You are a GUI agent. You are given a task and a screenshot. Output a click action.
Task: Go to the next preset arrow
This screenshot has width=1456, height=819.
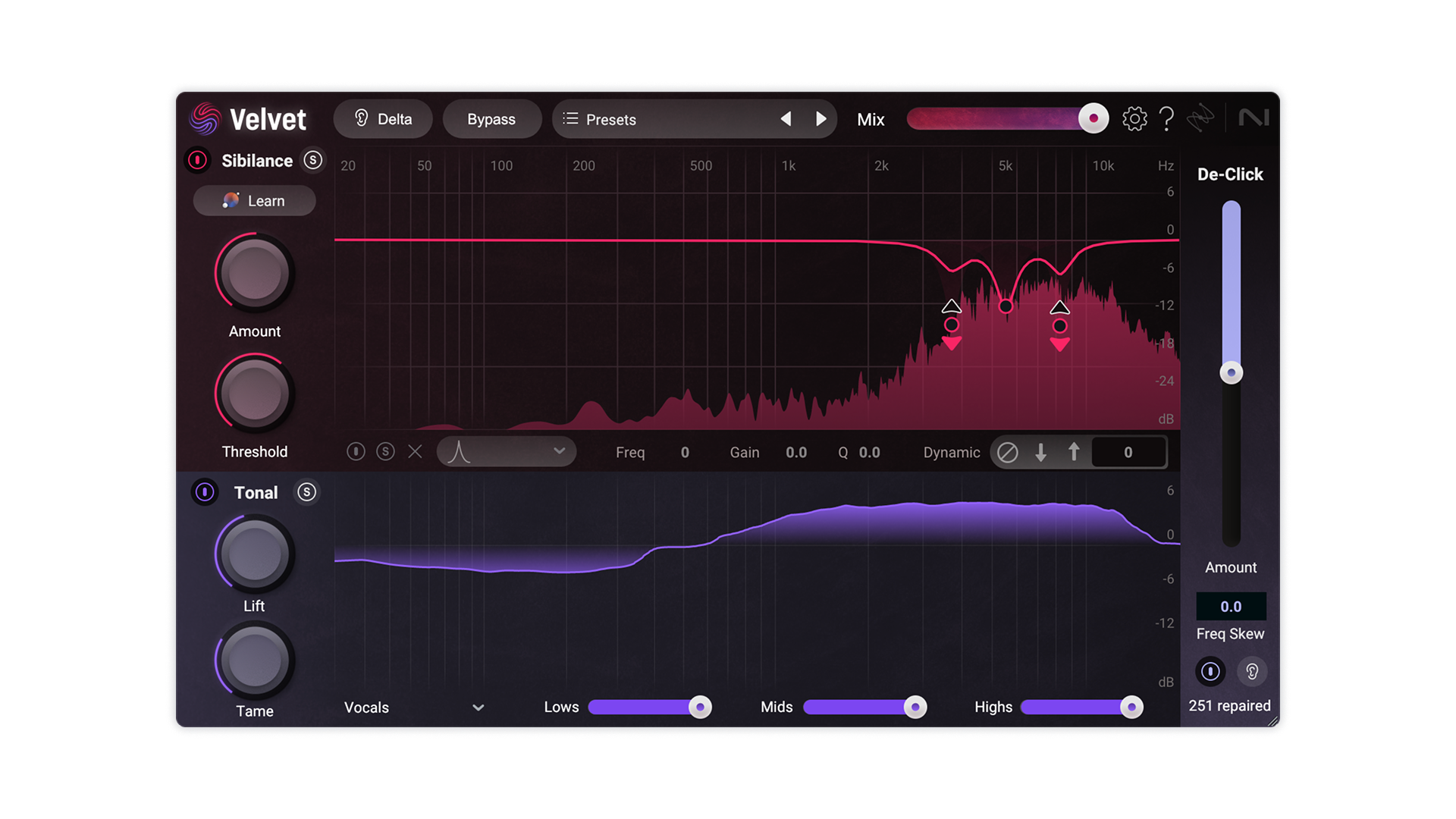tap(821, 119)
